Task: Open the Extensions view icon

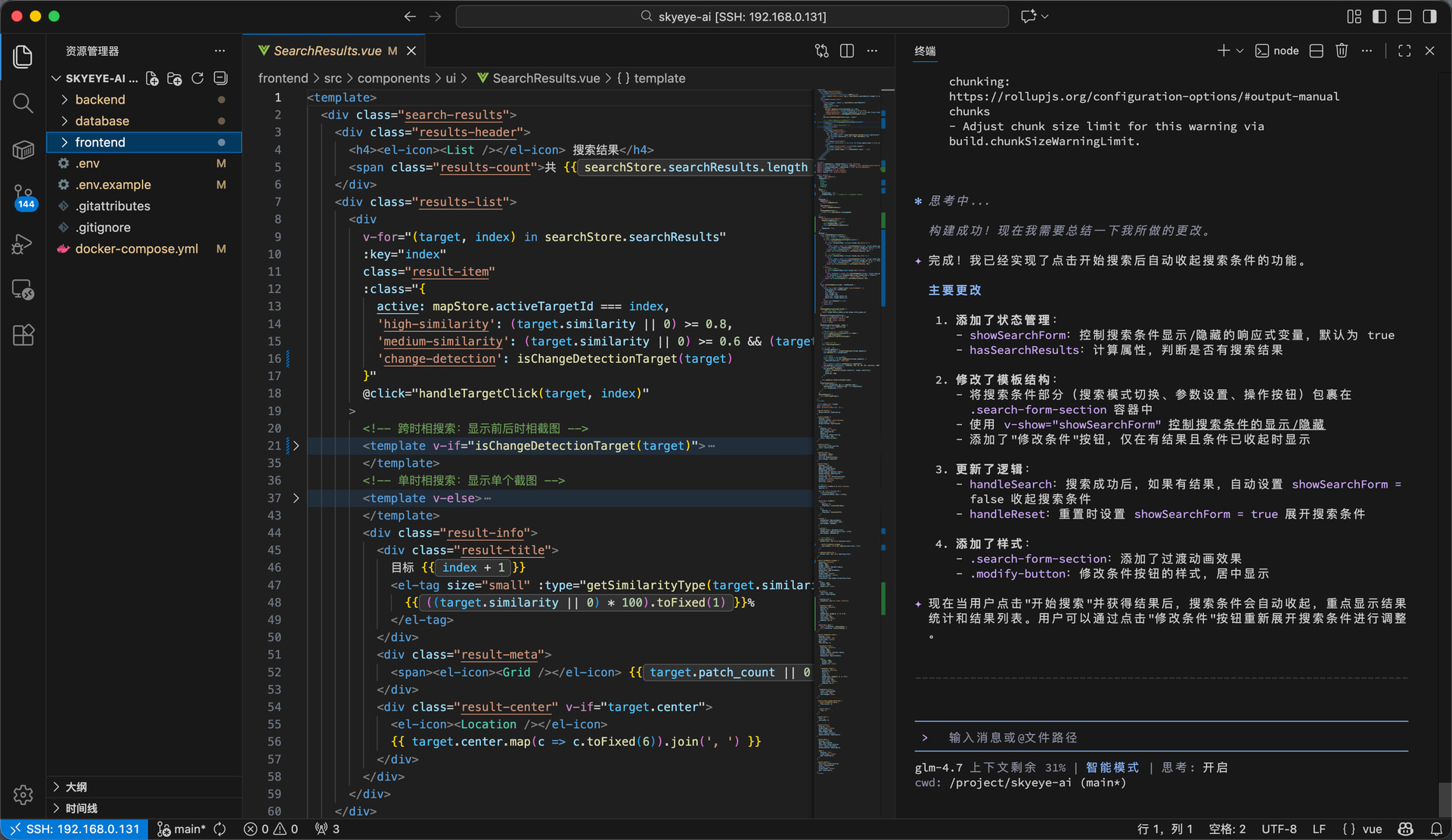Action: click(23, 335)
